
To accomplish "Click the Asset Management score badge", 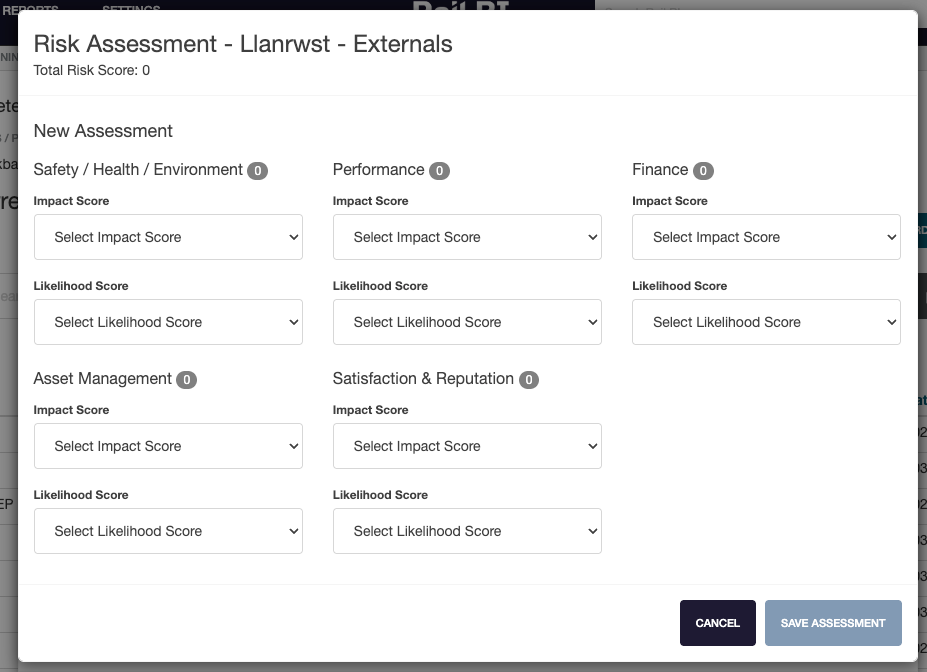I will click(186, 380).
